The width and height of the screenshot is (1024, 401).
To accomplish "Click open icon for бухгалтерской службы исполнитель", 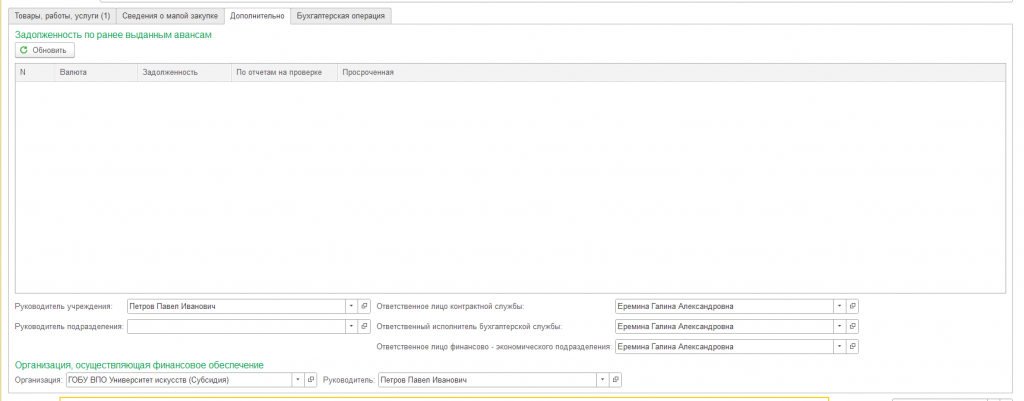I will tap(853, 326).
